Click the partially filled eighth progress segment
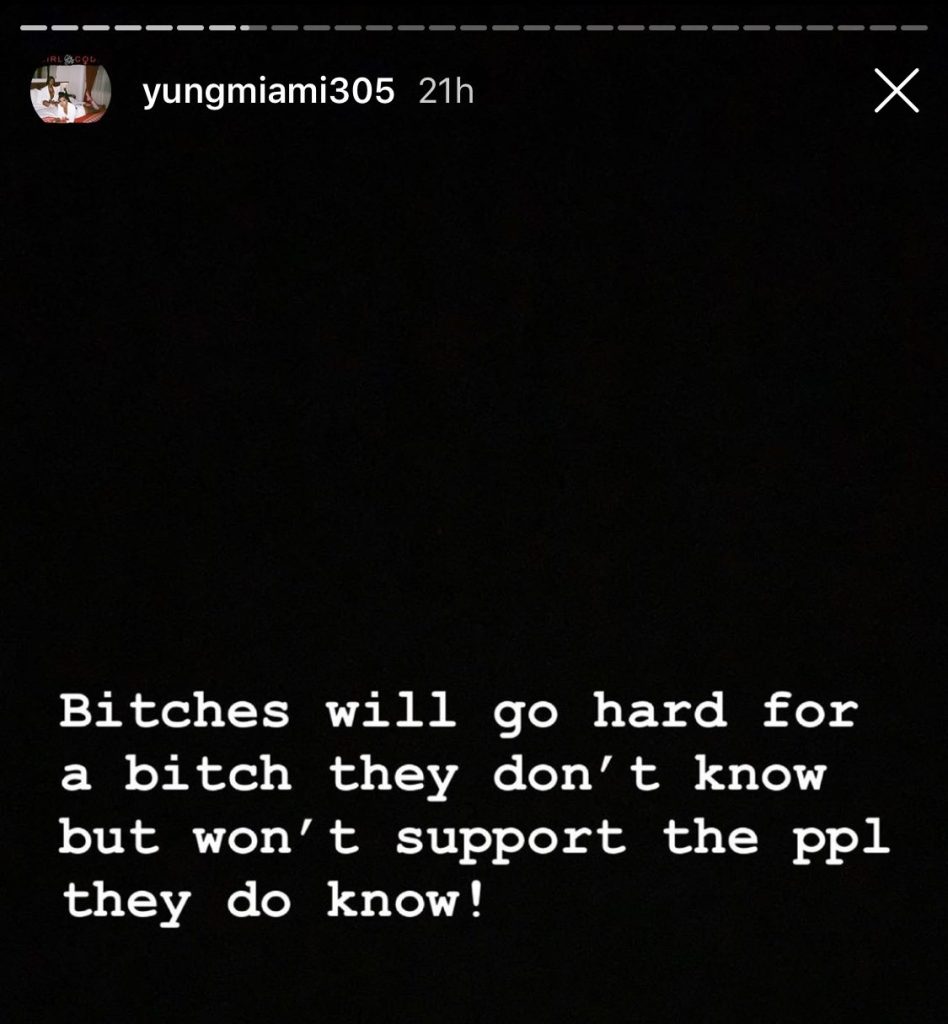Viewport: 948px width, 1024px height. pos(253,28)
